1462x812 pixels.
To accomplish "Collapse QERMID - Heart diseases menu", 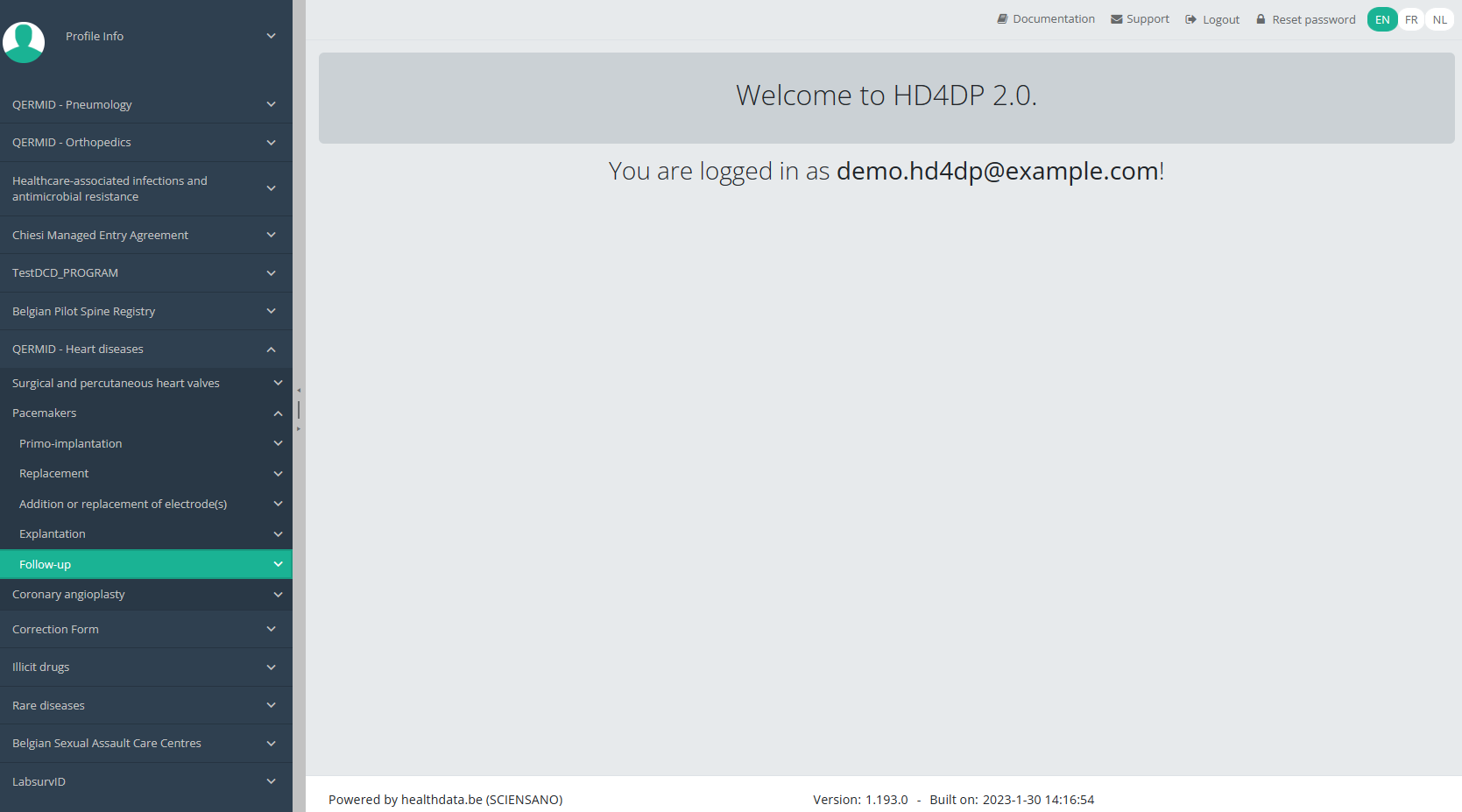I will 271,350.
